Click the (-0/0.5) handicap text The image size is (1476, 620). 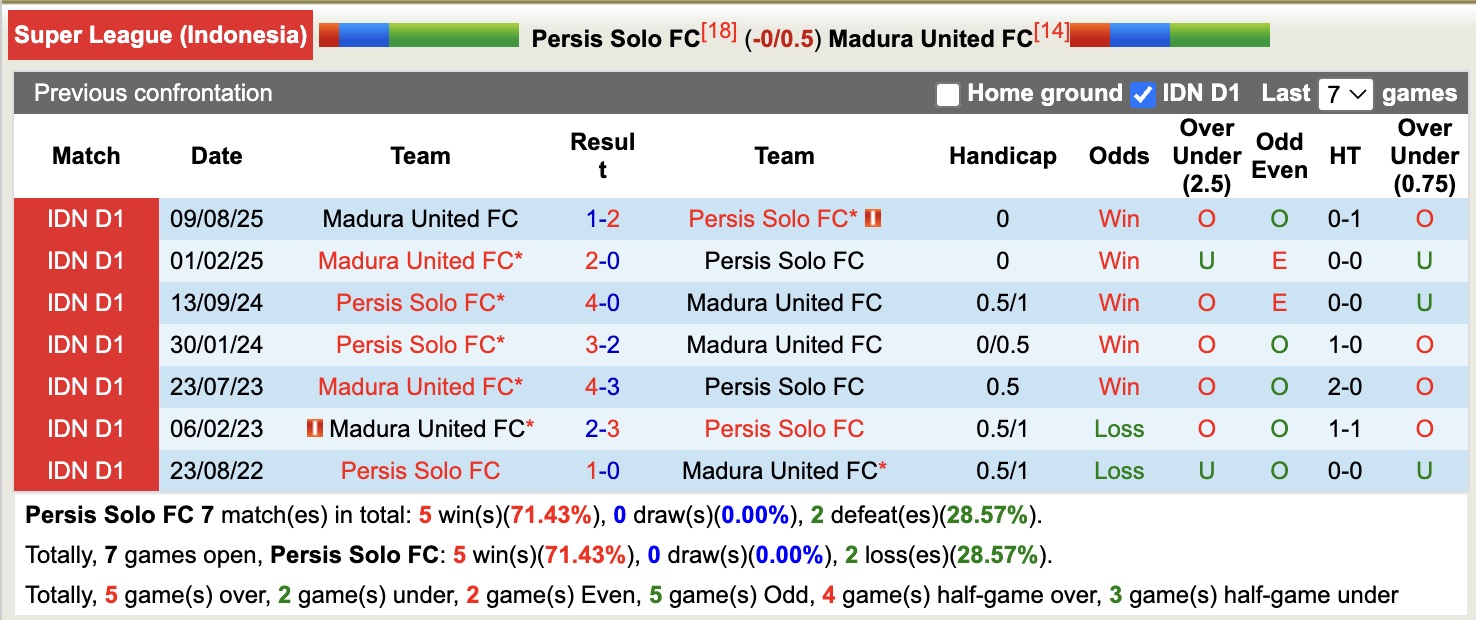[x=782, y=40]
